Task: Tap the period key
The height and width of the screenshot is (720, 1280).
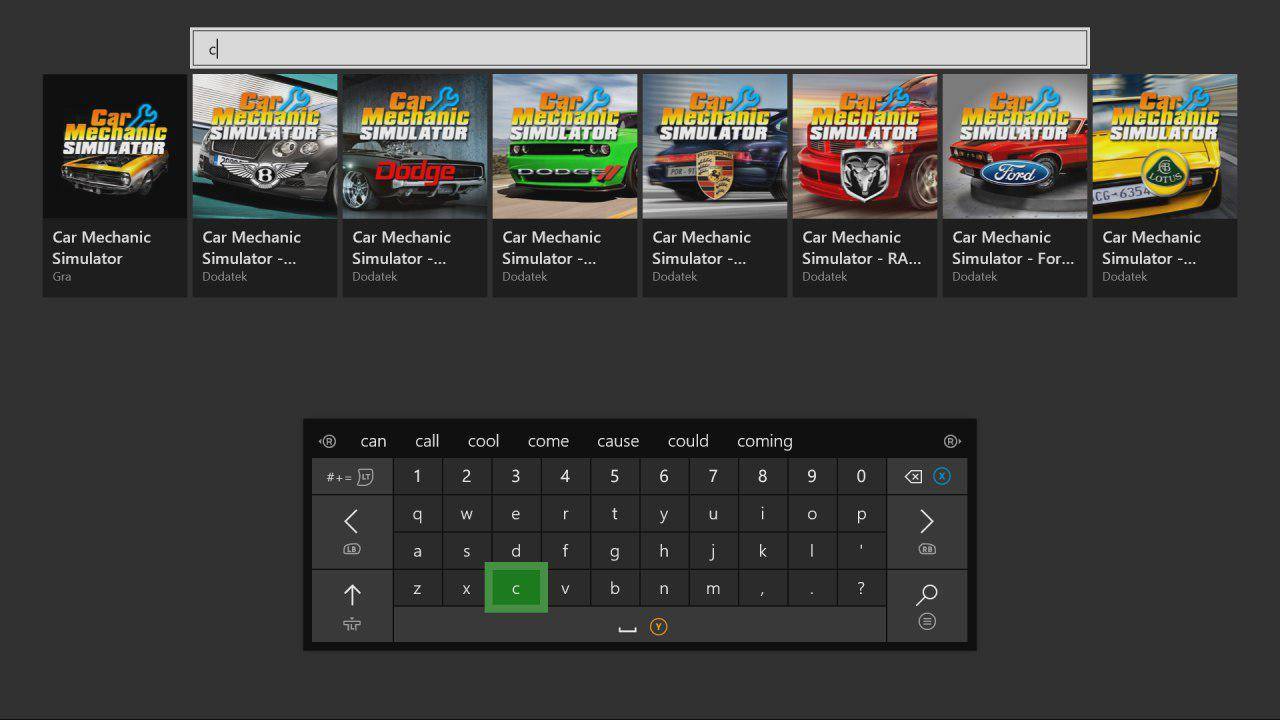Action: [x=811, y=588]
